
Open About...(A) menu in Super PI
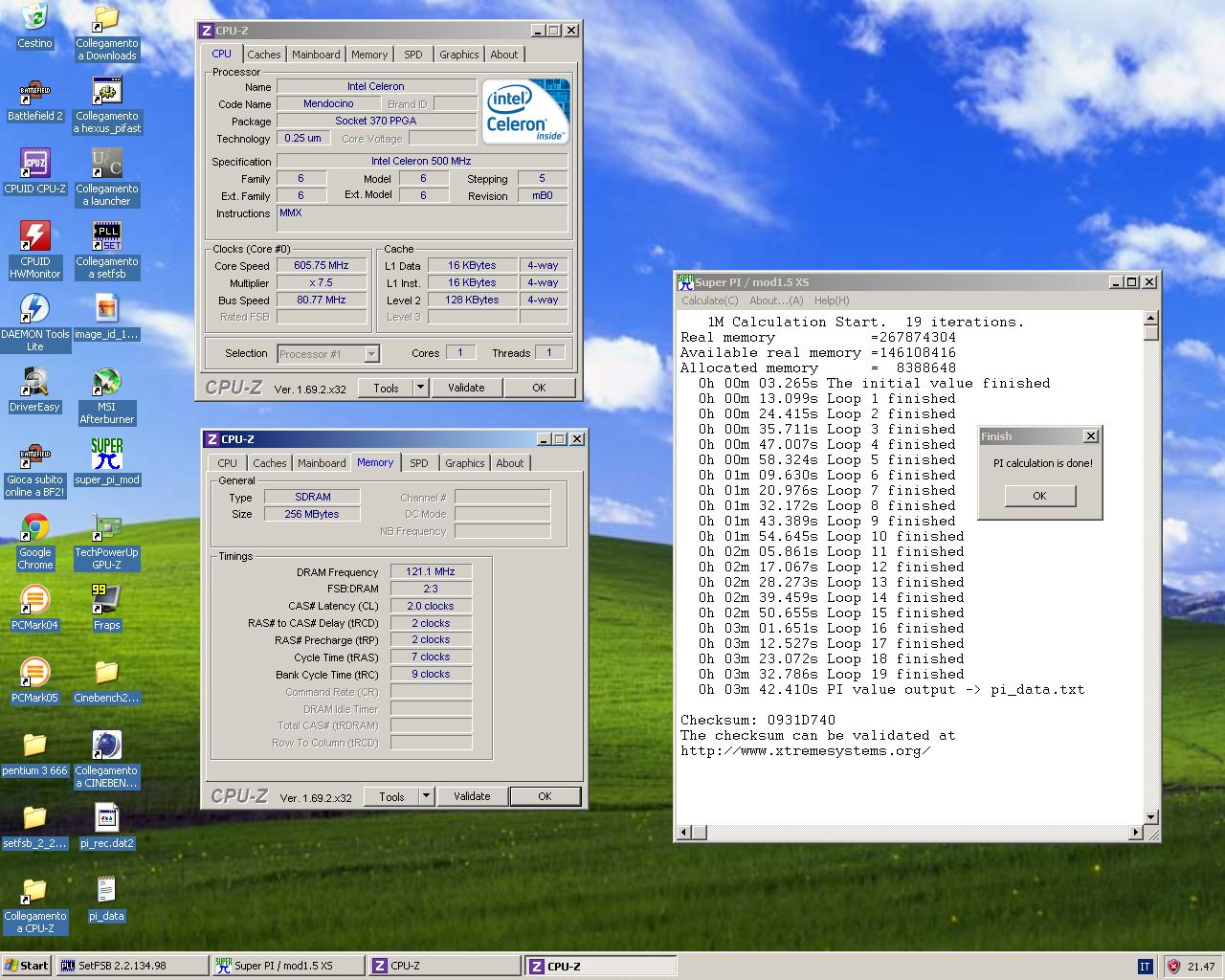[776, 301]
